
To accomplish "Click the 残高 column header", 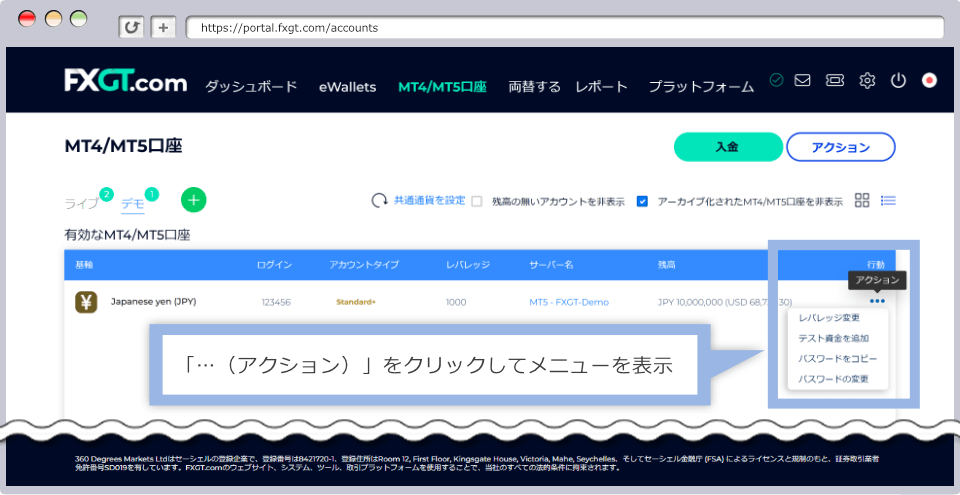I will click(x=667, y=265).
